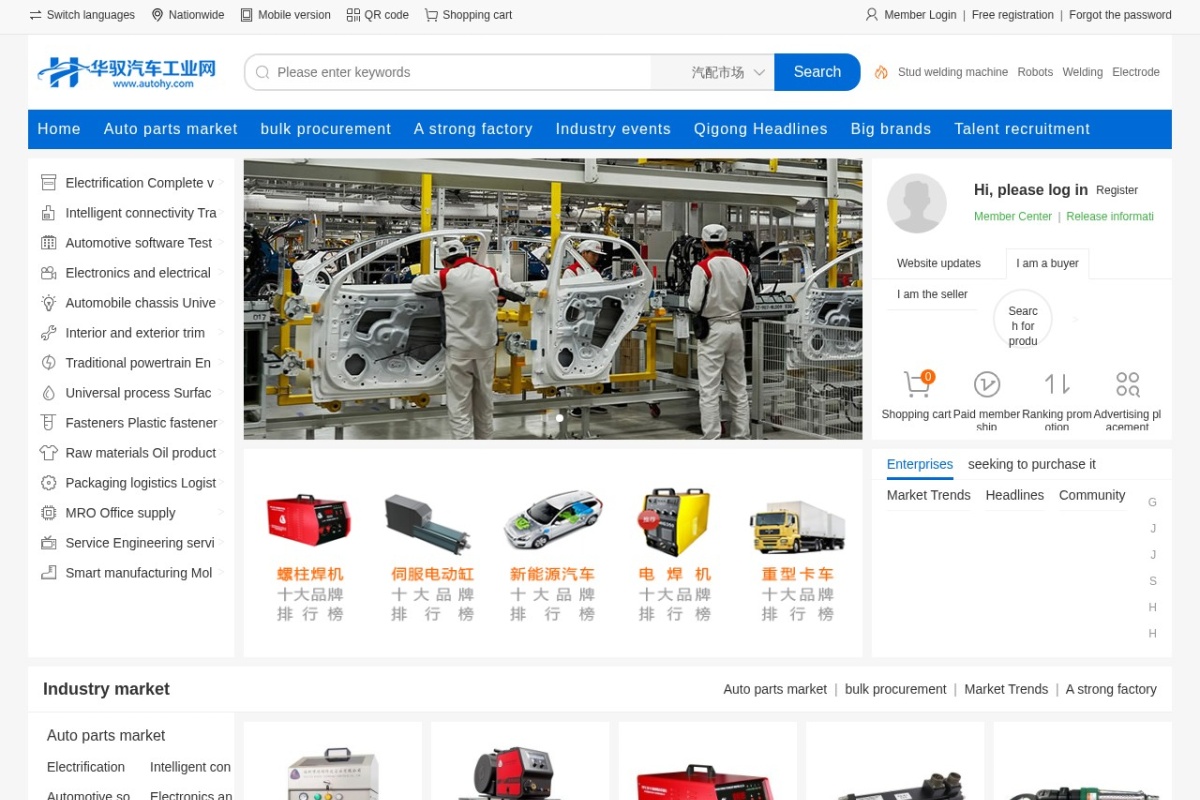Open the Advertising placement icon
1200x800 pixels.
[1128, 384]
